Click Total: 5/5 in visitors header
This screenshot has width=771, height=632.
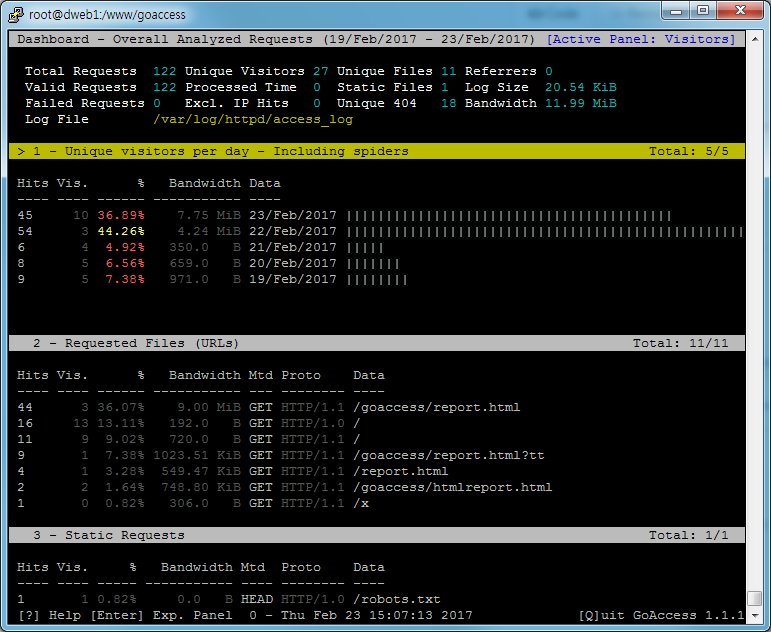tap(688, 151)
